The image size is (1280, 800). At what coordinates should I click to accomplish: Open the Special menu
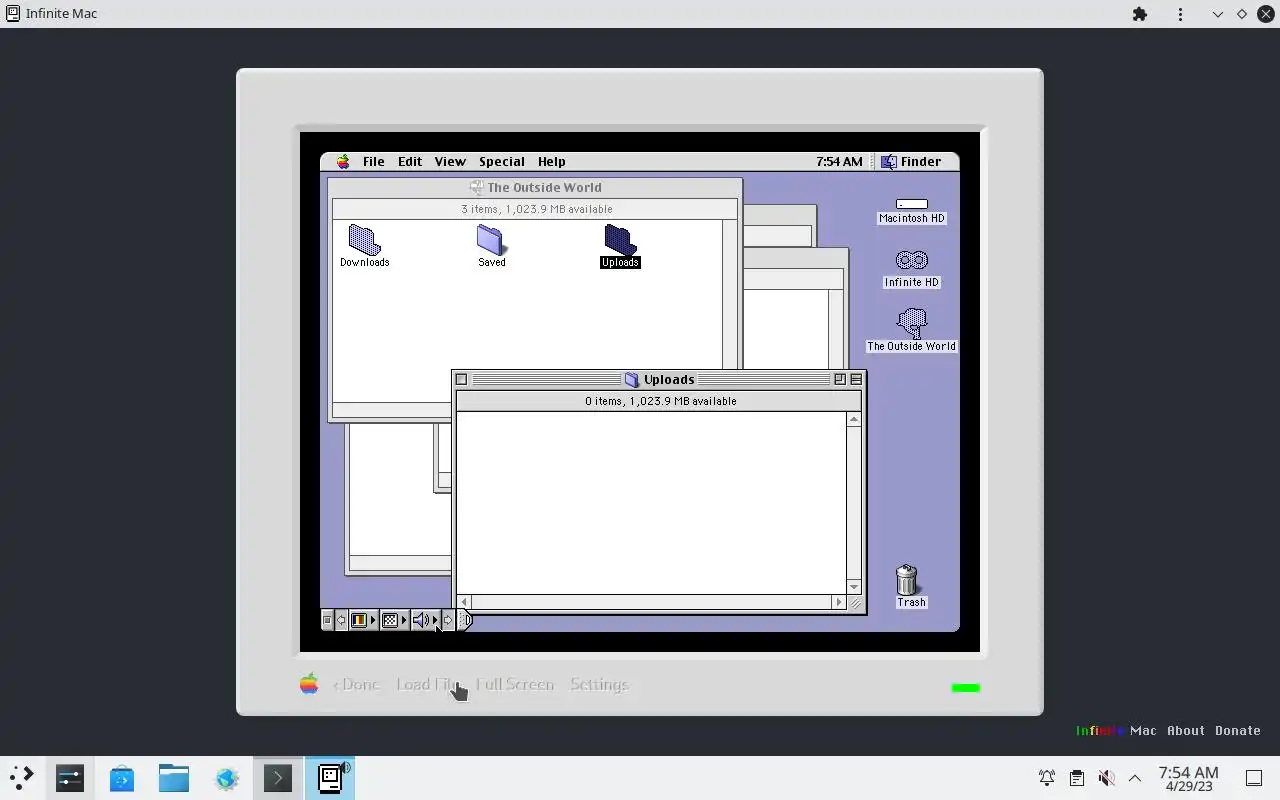502,162
